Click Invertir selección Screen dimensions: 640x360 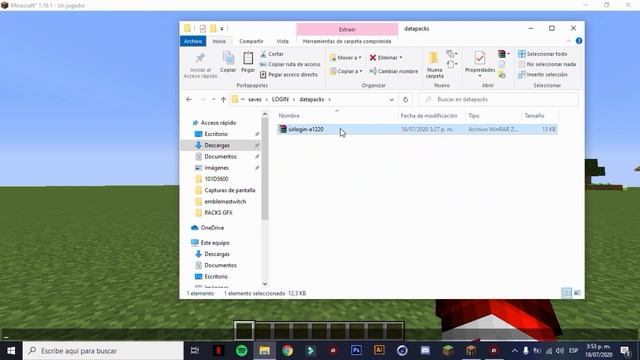(542, 75)
